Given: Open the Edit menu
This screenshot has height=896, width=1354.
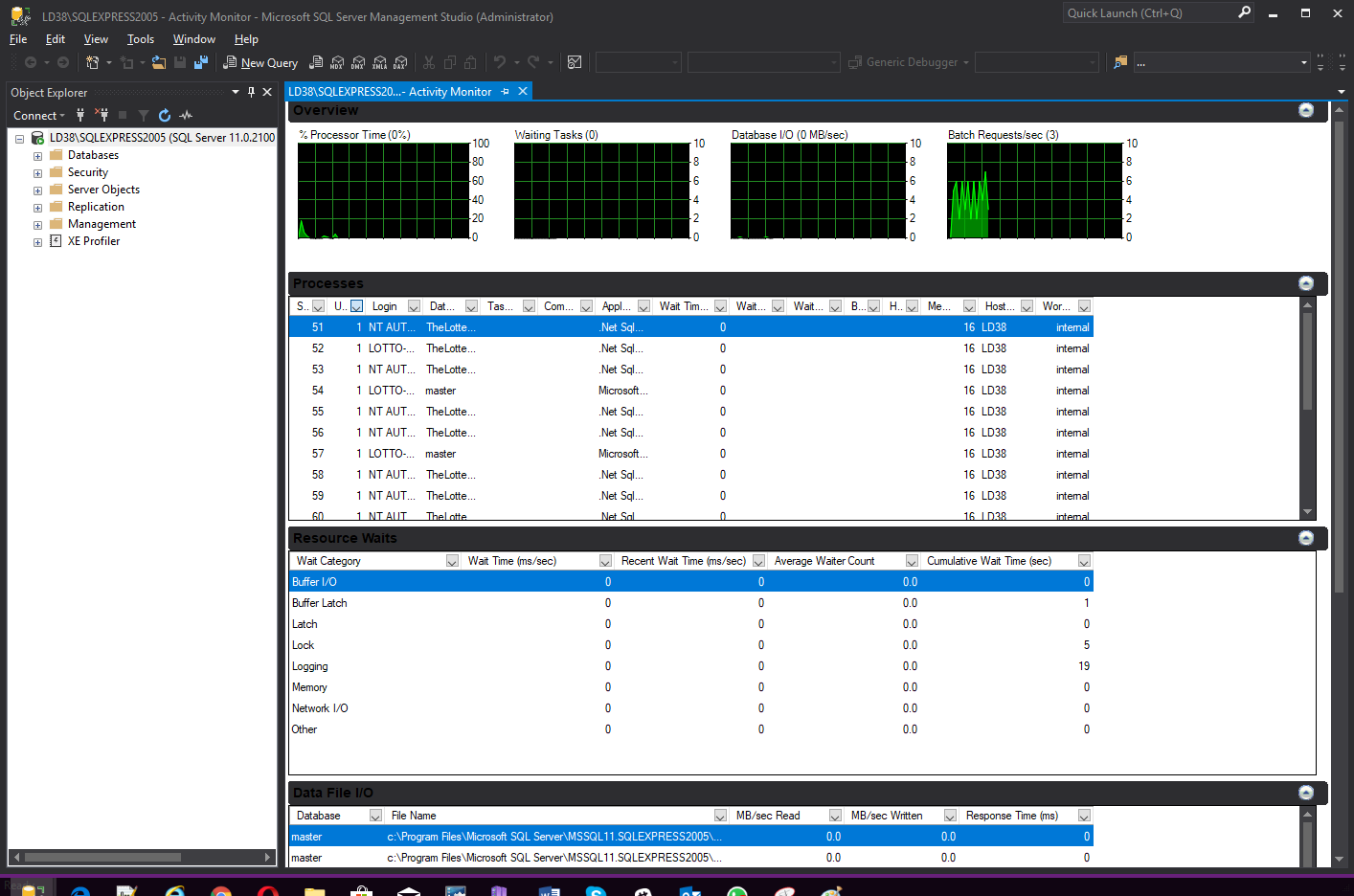Looking at the screenshot, I should tap(56, 39).
